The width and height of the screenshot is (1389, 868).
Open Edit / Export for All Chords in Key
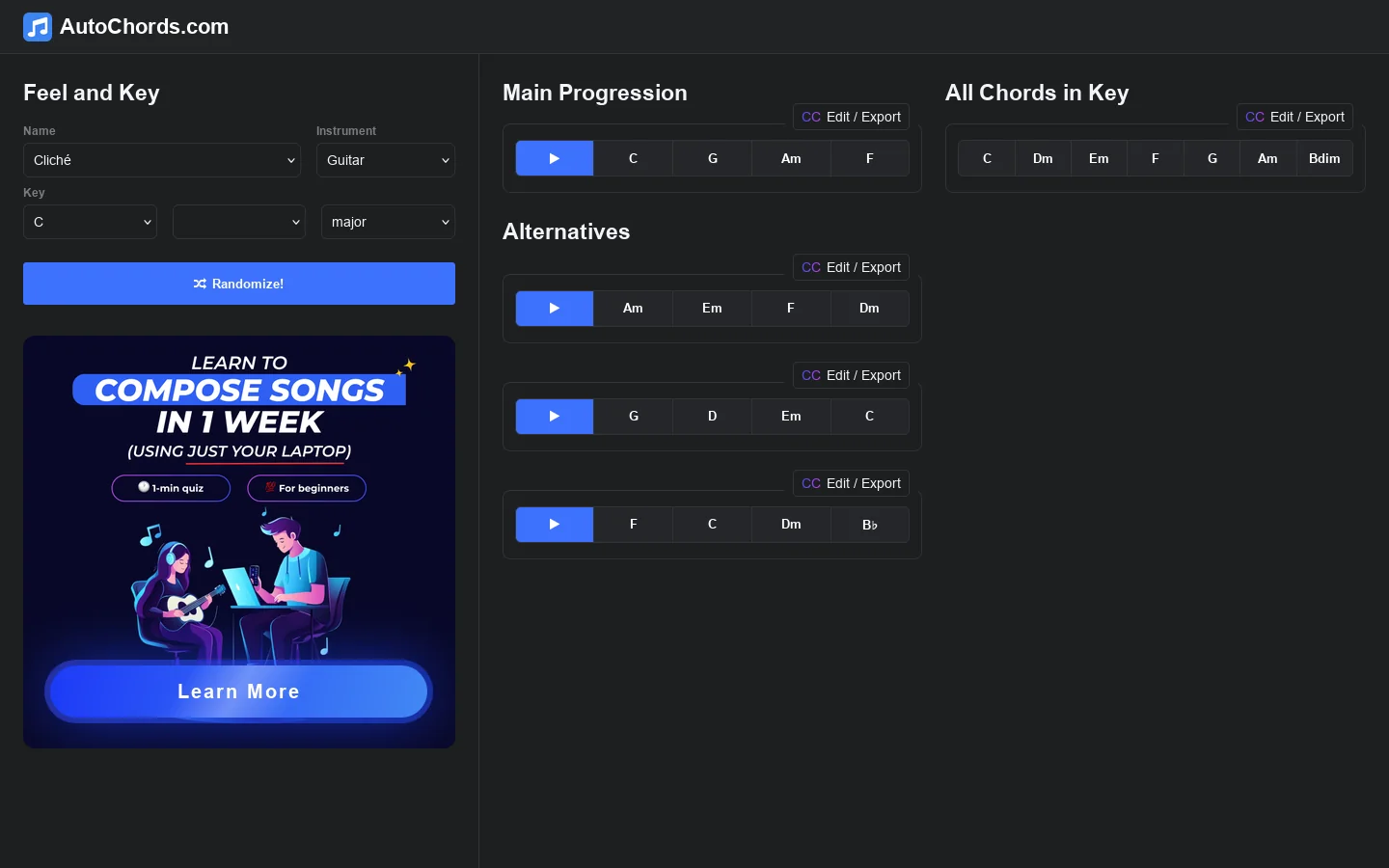coord(1294,117)
